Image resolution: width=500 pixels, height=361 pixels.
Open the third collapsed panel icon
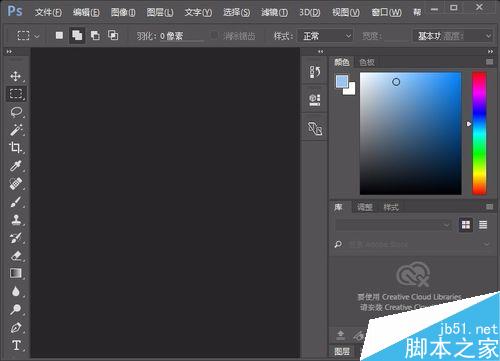click(314, 128)
